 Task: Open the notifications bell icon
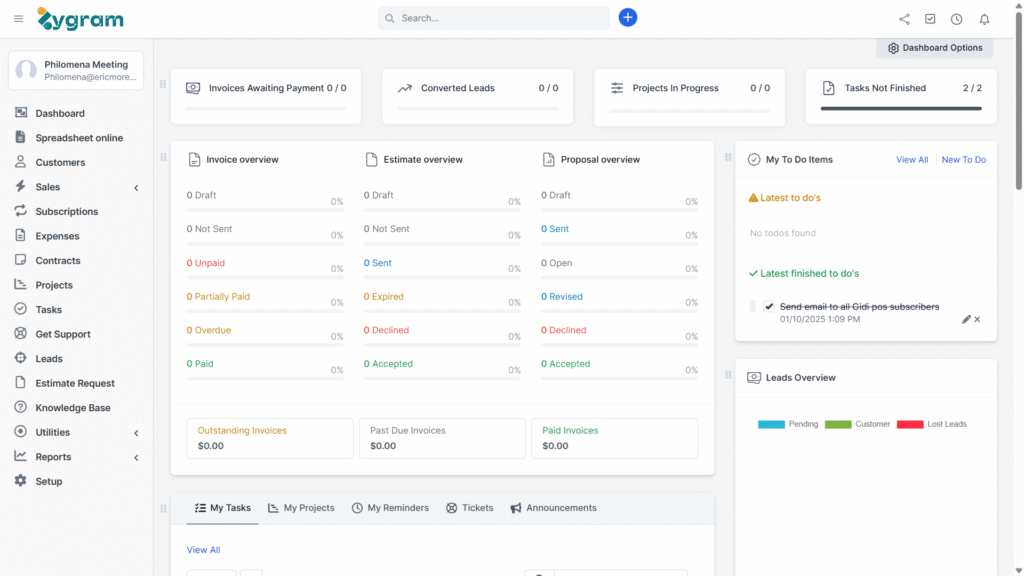click(x=984, y=19)
